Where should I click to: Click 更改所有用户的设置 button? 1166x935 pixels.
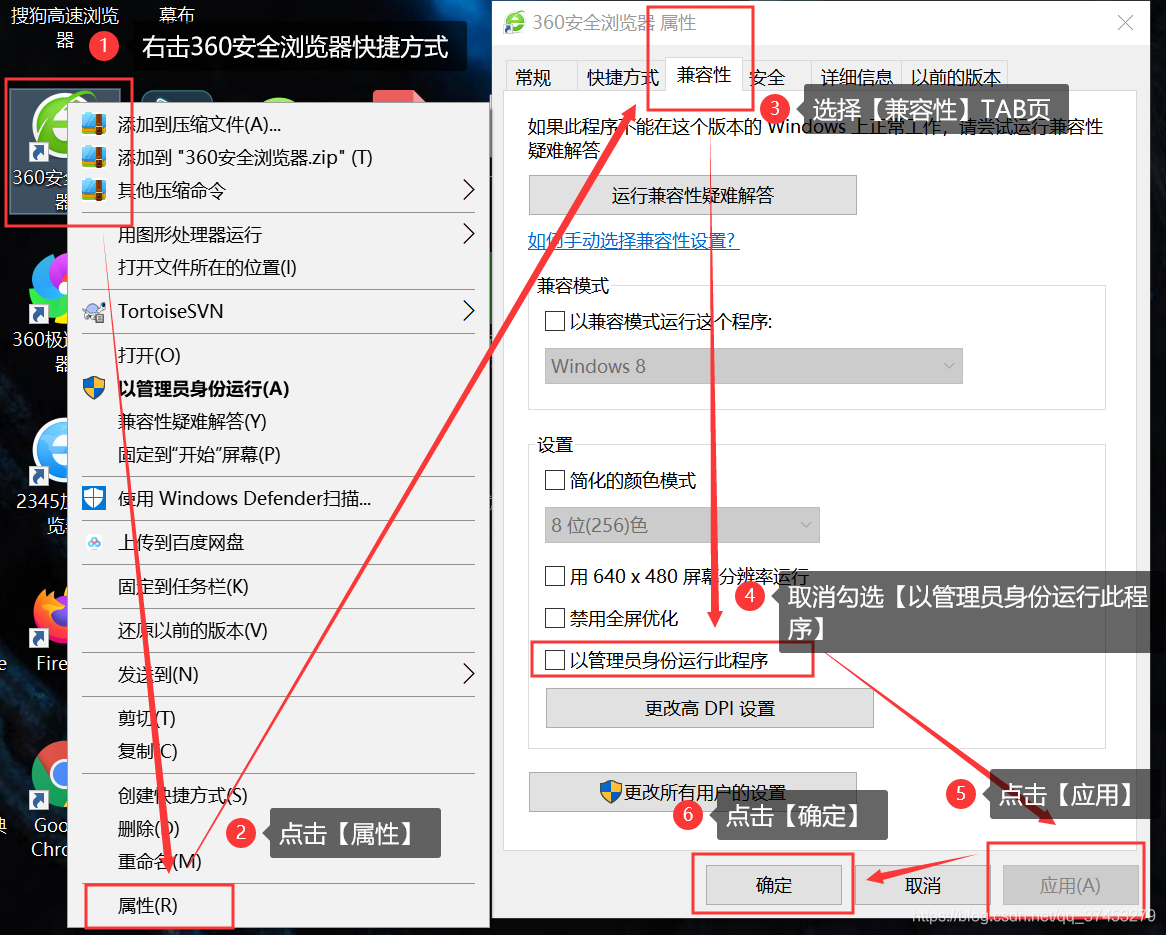point(692,792)
